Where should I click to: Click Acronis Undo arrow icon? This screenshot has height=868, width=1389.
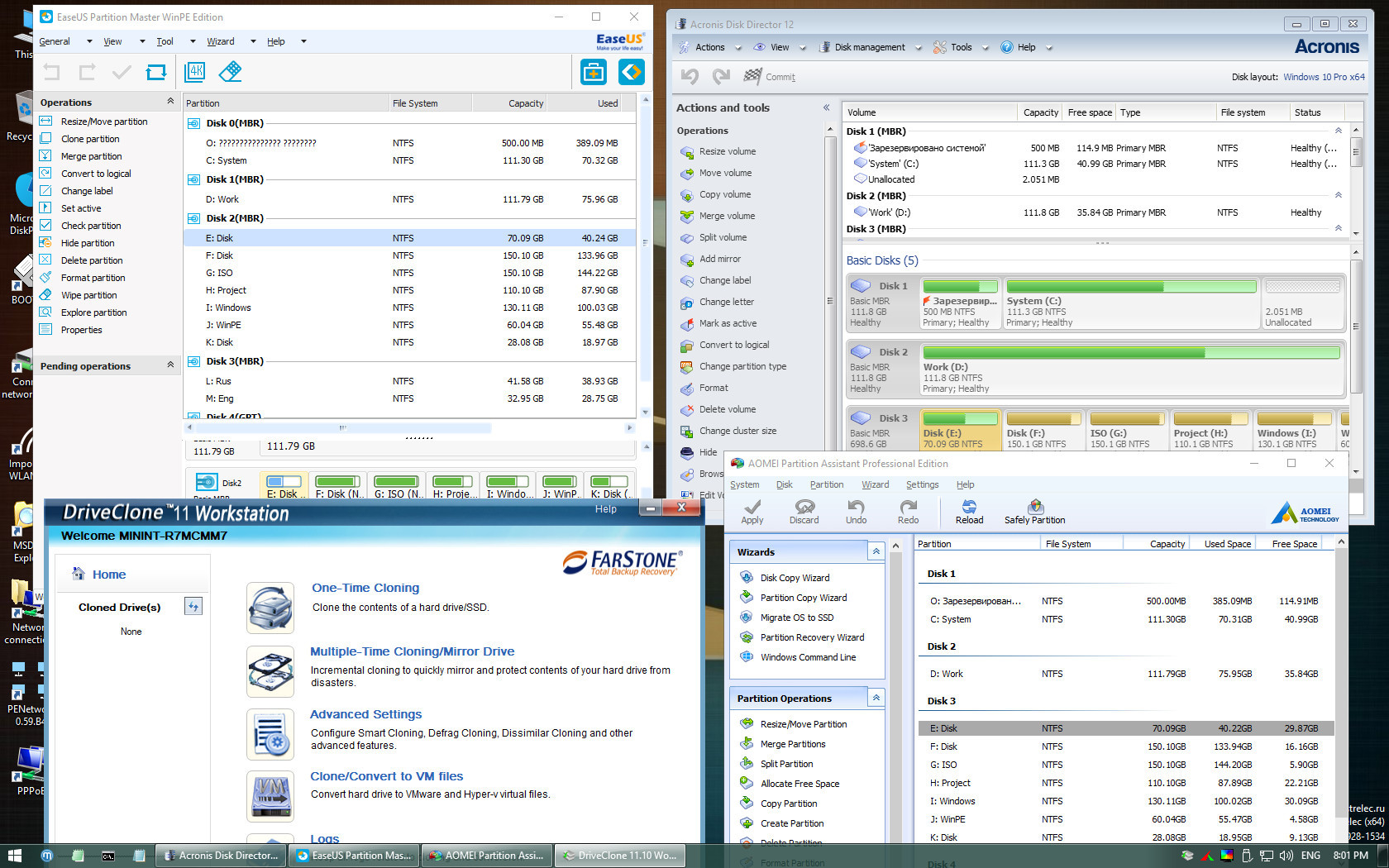(690, 77)
